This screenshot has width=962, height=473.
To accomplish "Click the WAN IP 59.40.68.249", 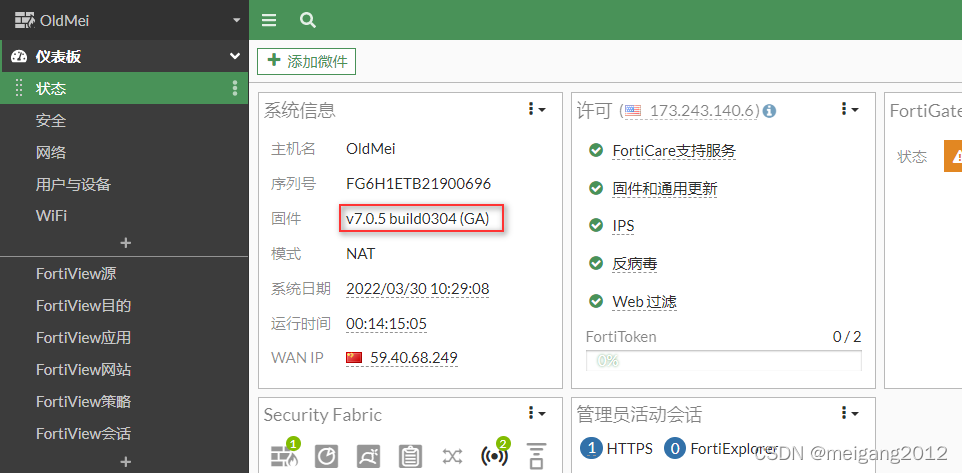I will tap(414, 358).
